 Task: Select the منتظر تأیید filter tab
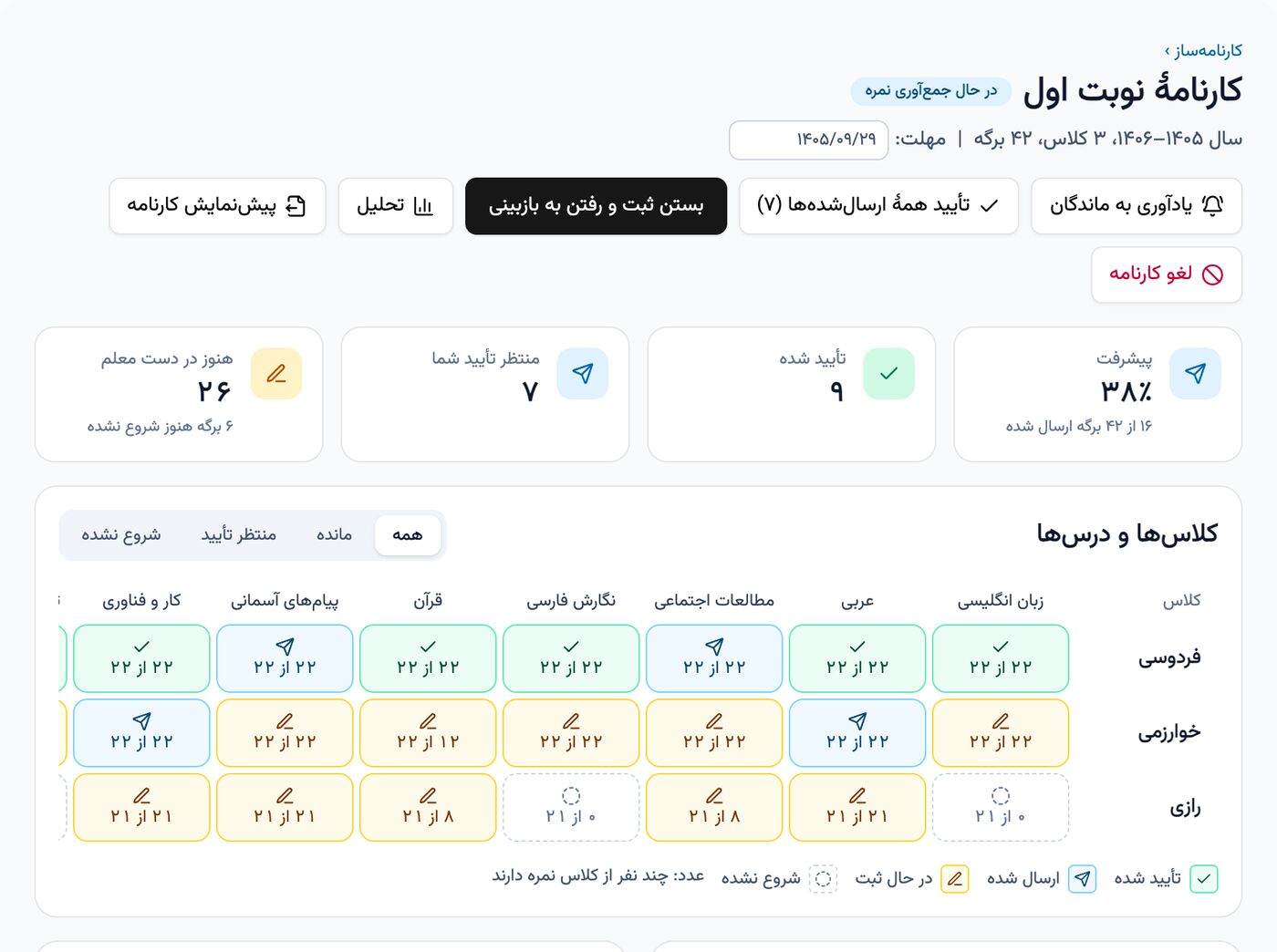(x=239, y=535)
